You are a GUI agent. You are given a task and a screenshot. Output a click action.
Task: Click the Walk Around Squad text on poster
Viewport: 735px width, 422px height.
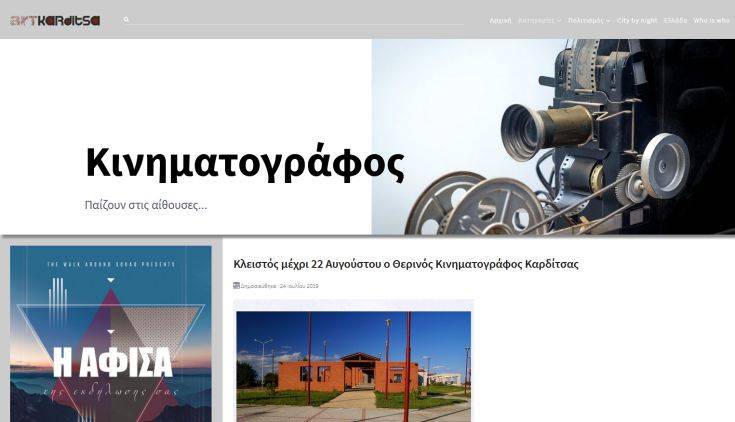click(110, 264)
